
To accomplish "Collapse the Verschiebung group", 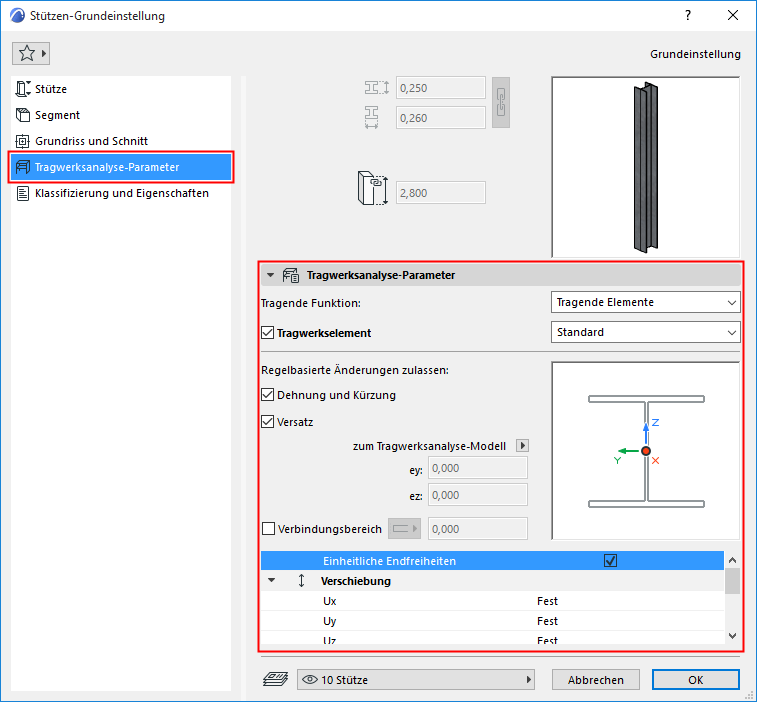I will (271, 580).
